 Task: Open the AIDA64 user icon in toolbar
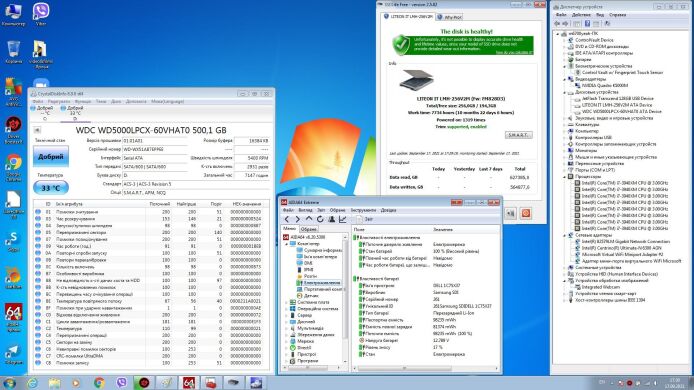click(x=332, y=219)
